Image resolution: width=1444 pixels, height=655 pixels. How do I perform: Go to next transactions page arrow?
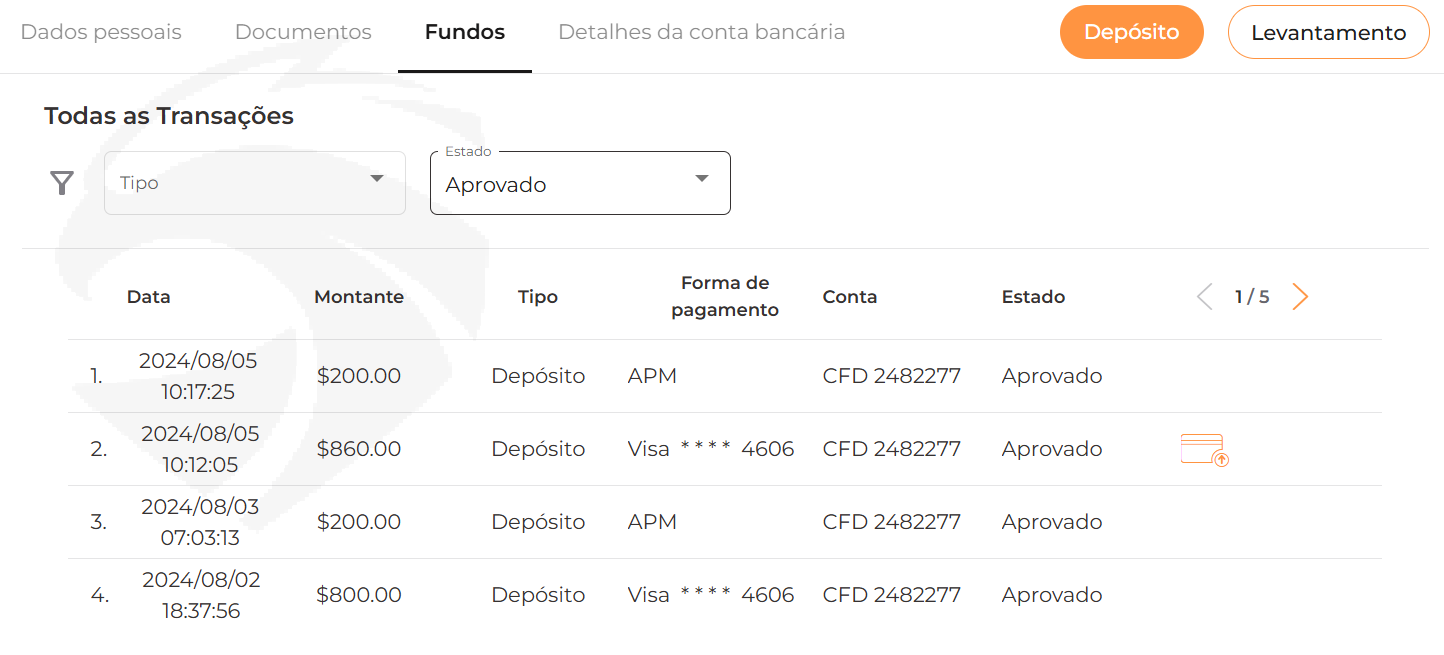(x=1299, y=297)
